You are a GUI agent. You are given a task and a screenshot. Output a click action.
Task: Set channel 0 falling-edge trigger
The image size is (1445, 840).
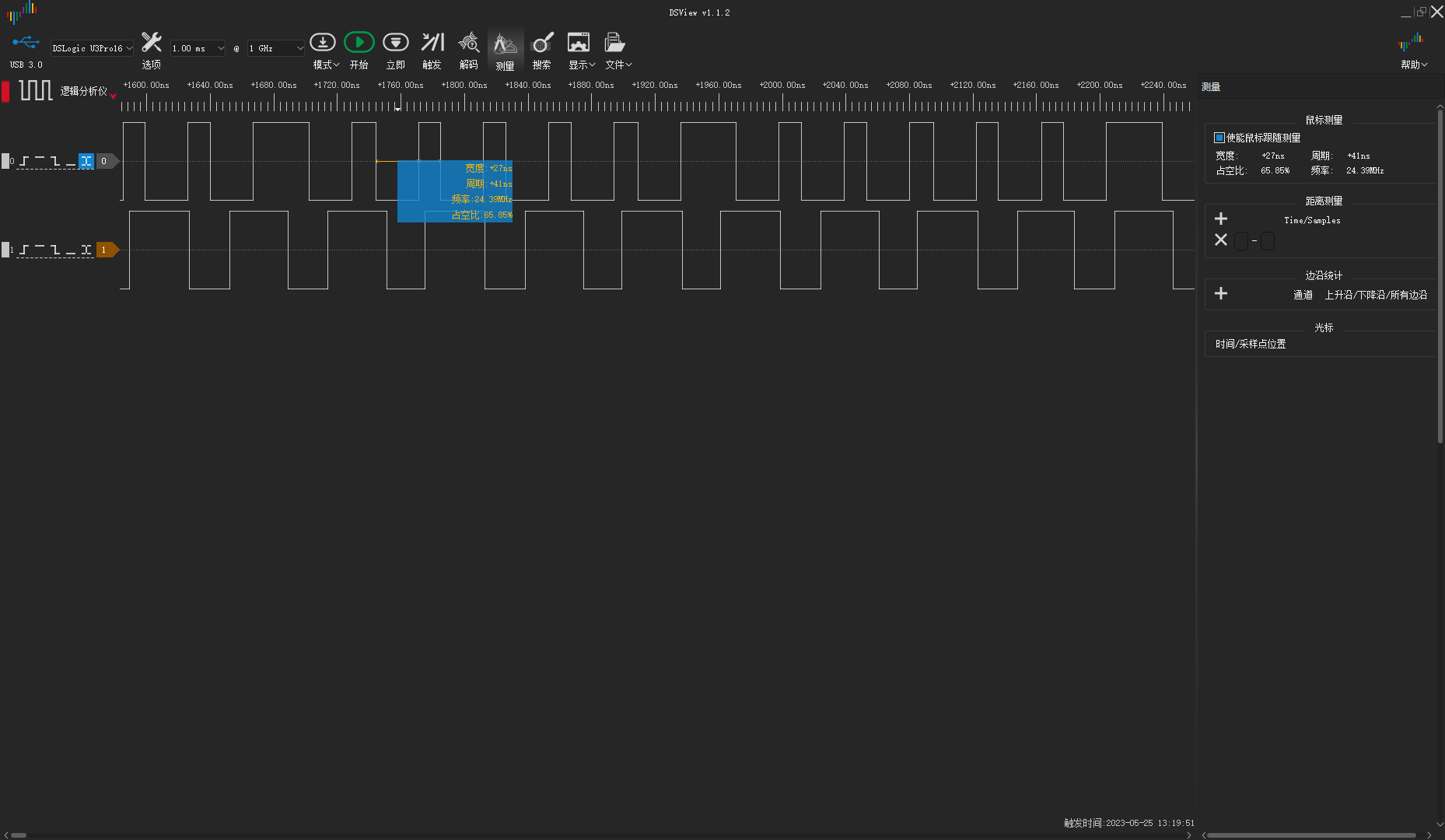pyautogui.click(x=55, y=161)
